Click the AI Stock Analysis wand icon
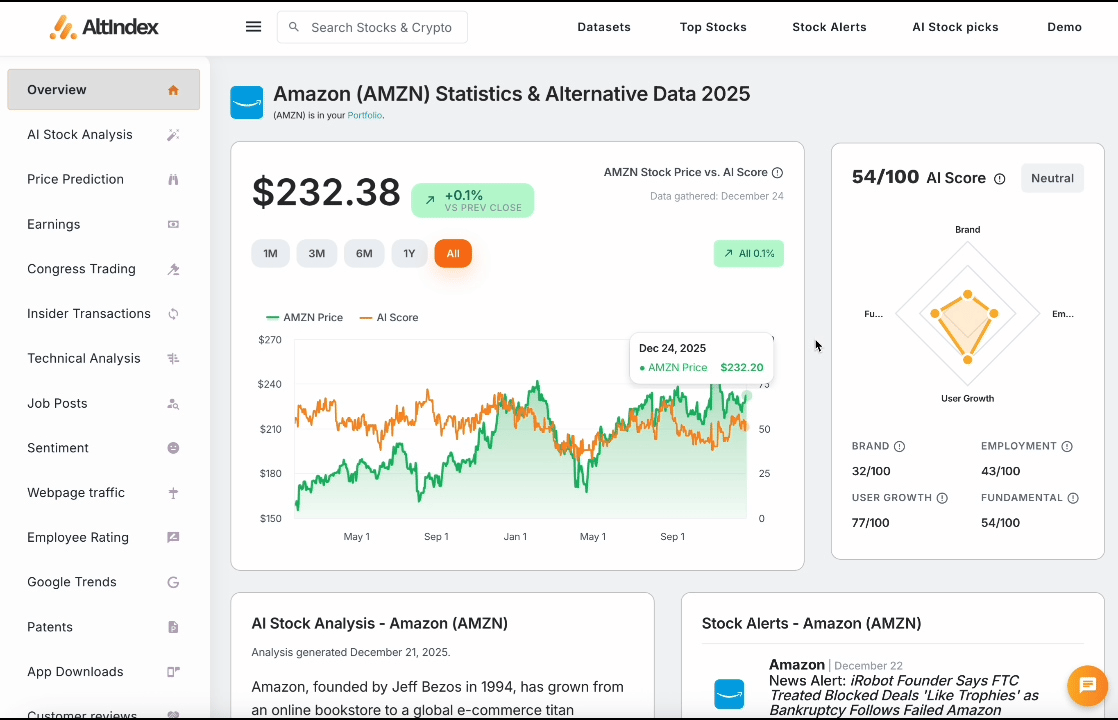The height and width of the screenshot is (720, 1118). (173, 135)
